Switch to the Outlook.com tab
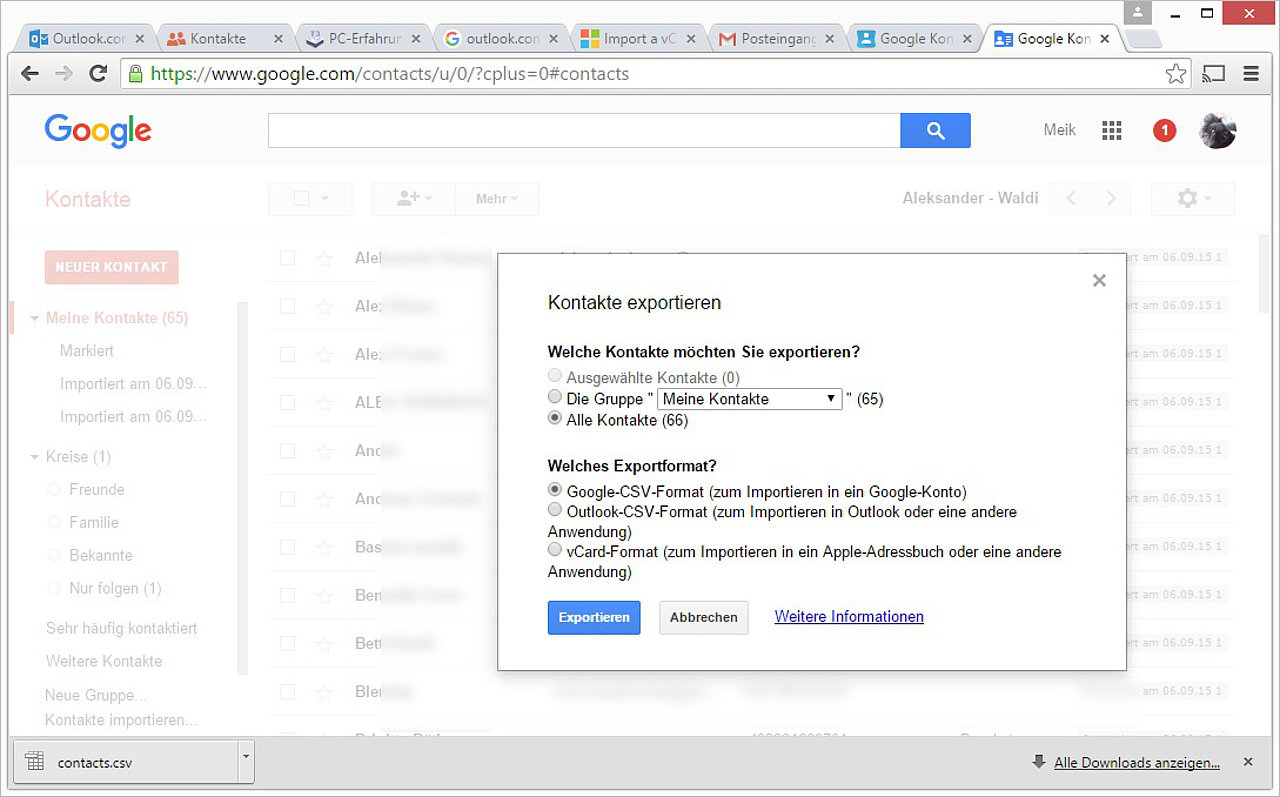 tap(88, 39)
